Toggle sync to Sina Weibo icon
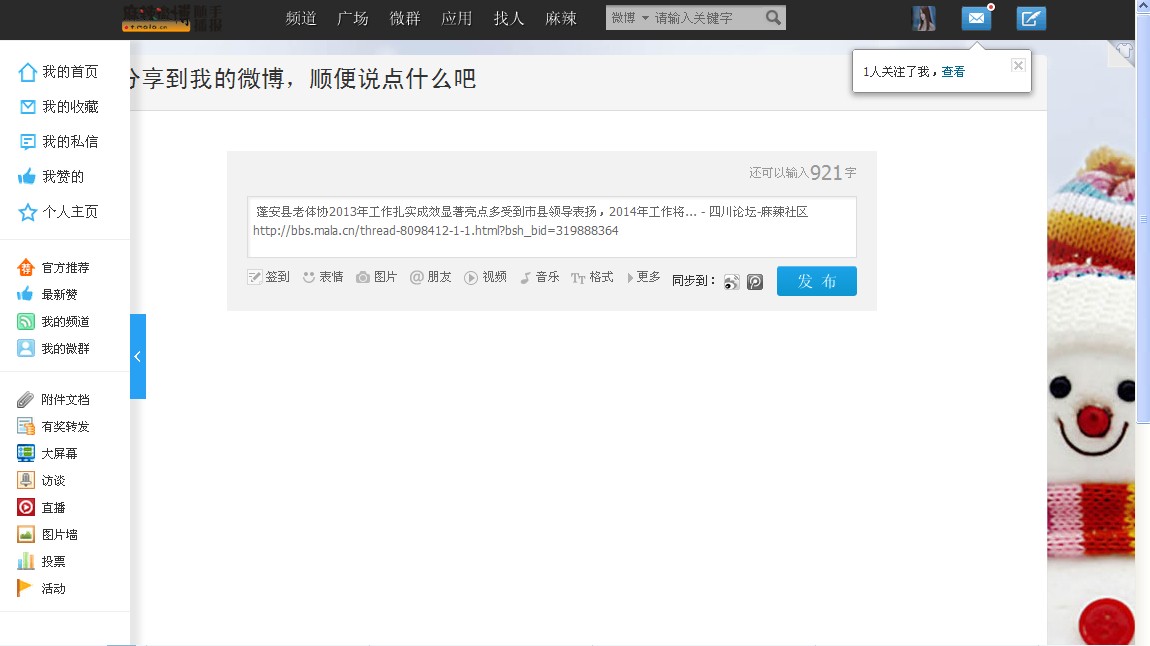This screenshot has height=646, width=1150. pyautogui.click(x=732, y=282)
